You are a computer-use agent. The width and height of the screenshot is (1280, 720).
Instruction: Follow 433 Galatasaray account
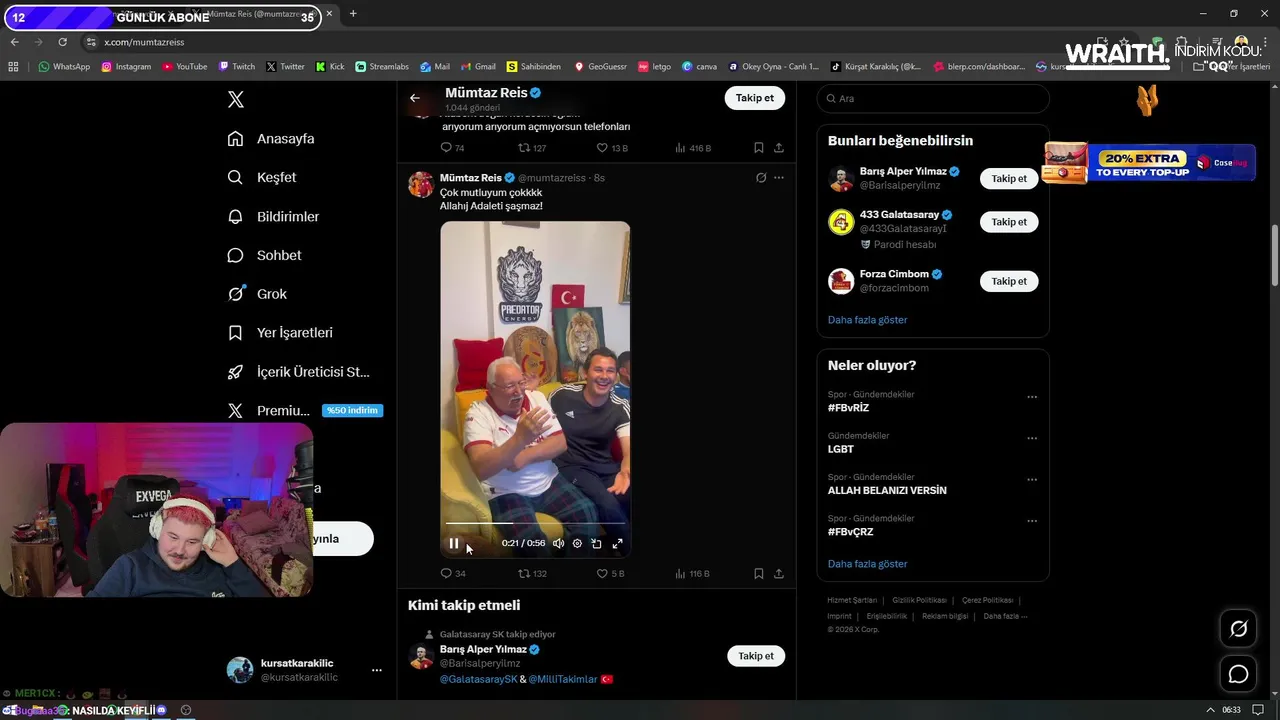pyautogui.click(x=1009, y=222)
